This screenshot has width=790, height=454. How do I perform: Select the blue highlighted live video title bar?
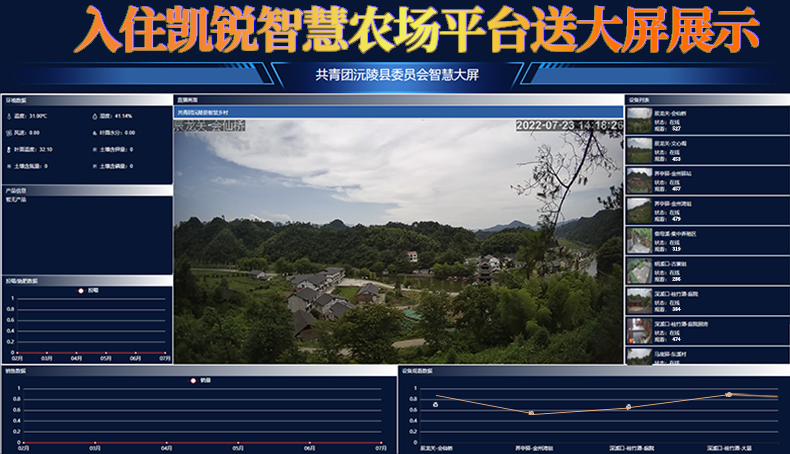(398, 113)
